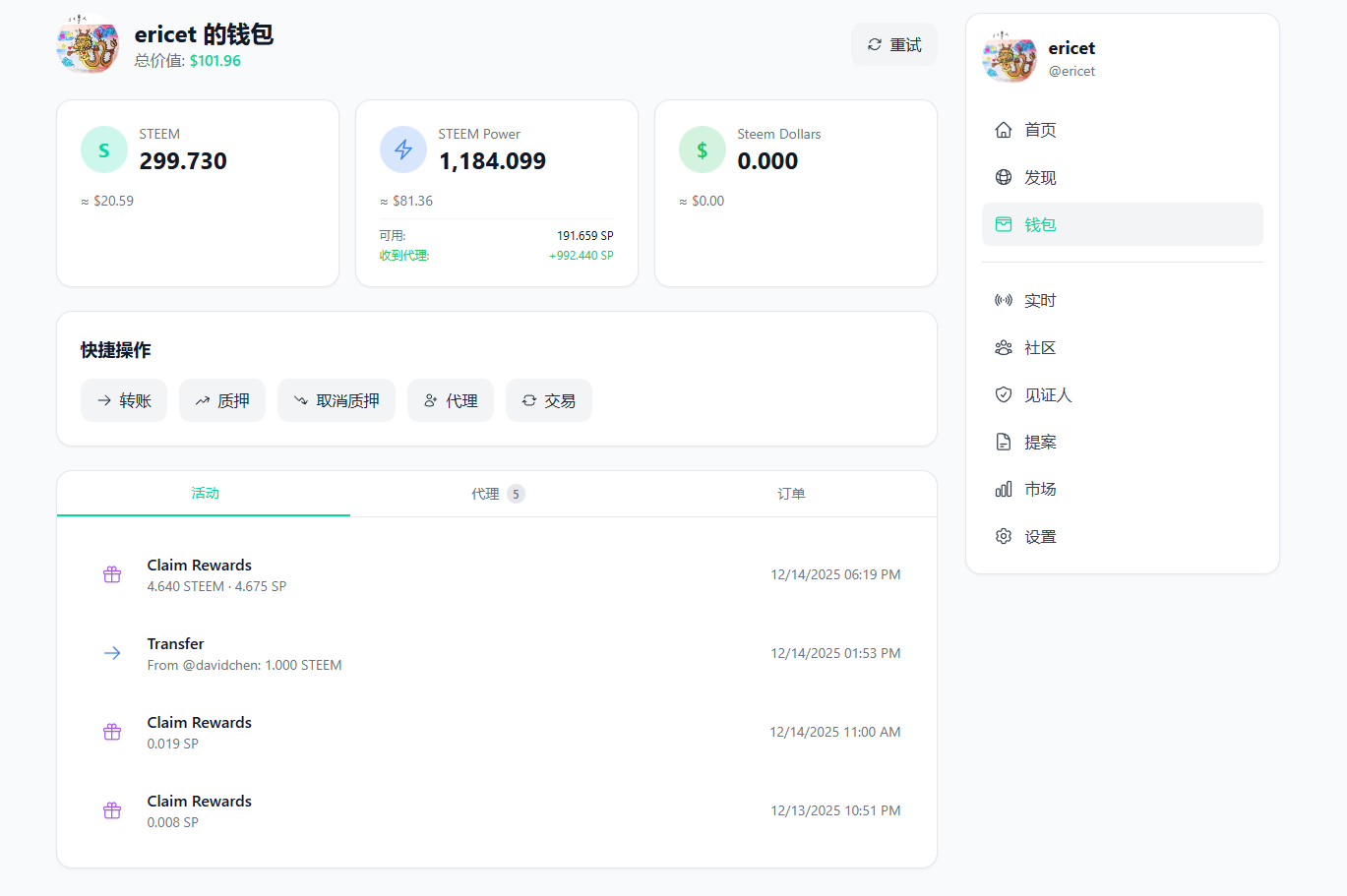Go to 提案 in the sidebar
This screenshot has height=896, width=1347.
(x=1123, y=442)
